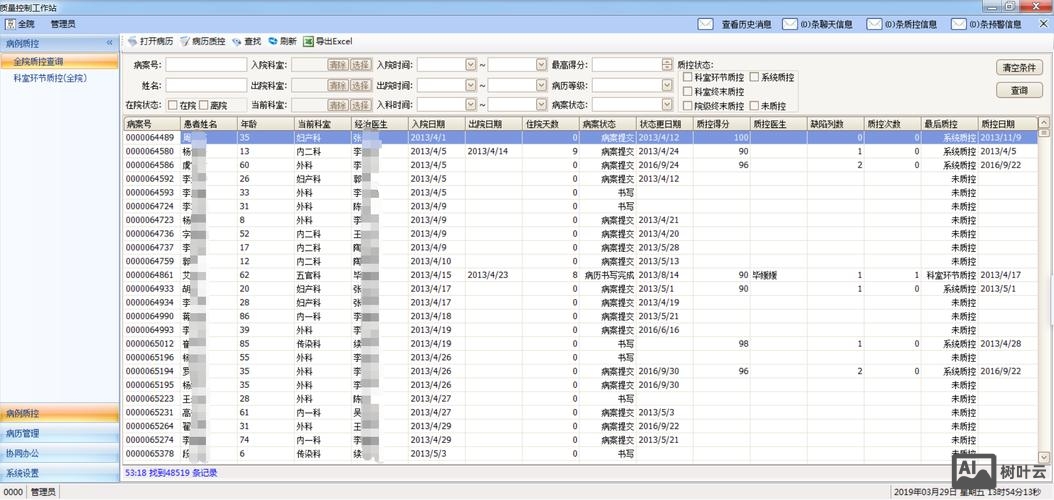
Task: Select record 0000064861 in the table
Action: [x=581, y=275]
